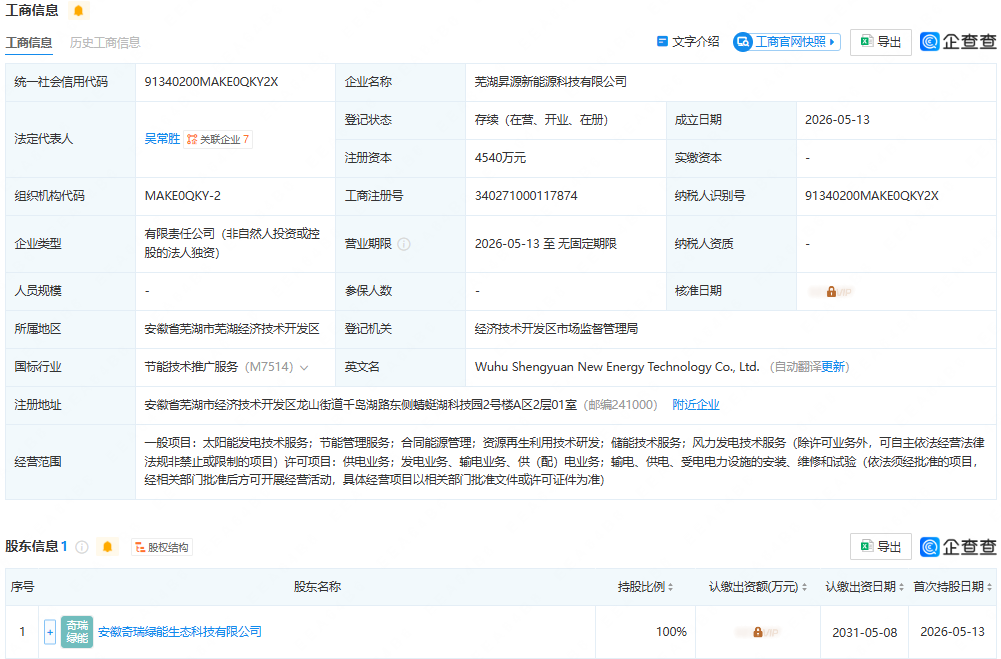The image size is (1001, 659).
Task: Open 股权结构 equity structure button
Action: tap(162, 547)
